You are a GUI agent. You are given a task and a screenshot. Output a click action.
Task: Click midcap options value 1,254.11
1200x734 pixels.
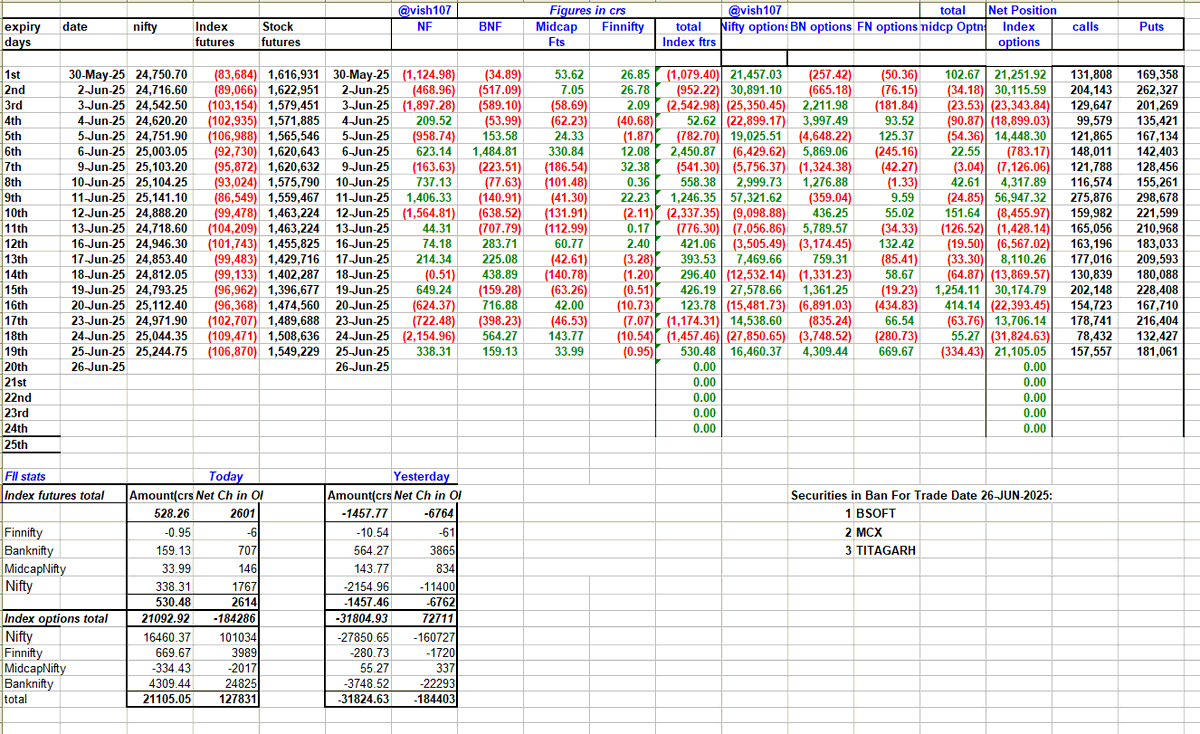tap(955, 291)
